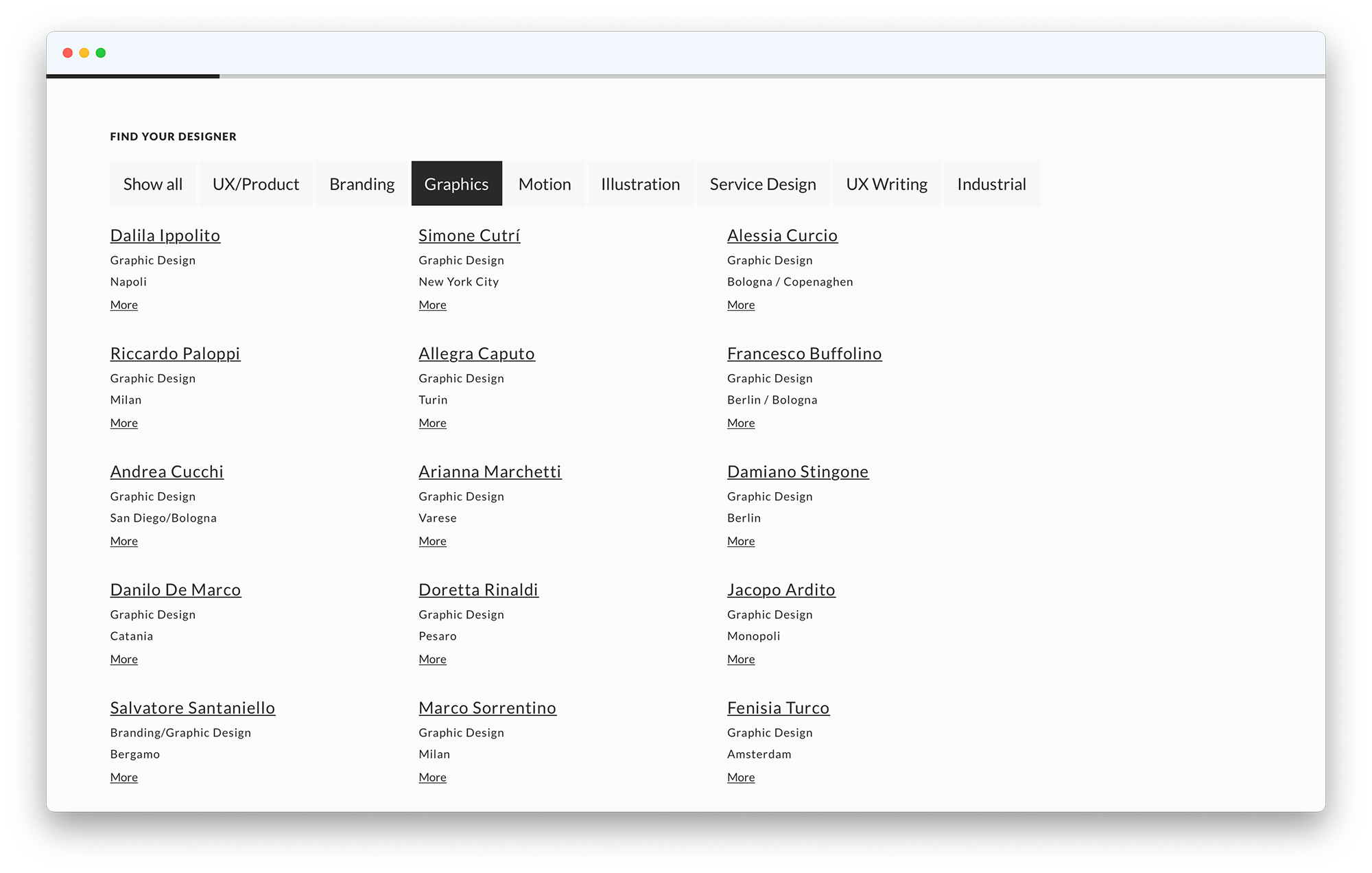The image size is (1372, 873).
Task: Click Fenisia Turco's name link
Action: [x=779, y=708]
